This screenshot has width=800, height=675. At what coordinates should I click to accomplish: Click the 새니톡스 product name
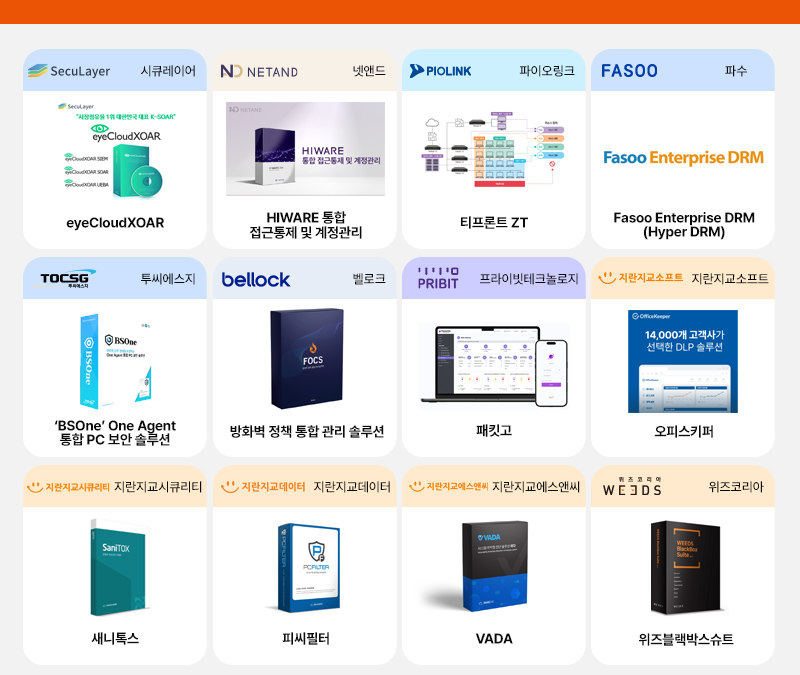pos(115,638)
